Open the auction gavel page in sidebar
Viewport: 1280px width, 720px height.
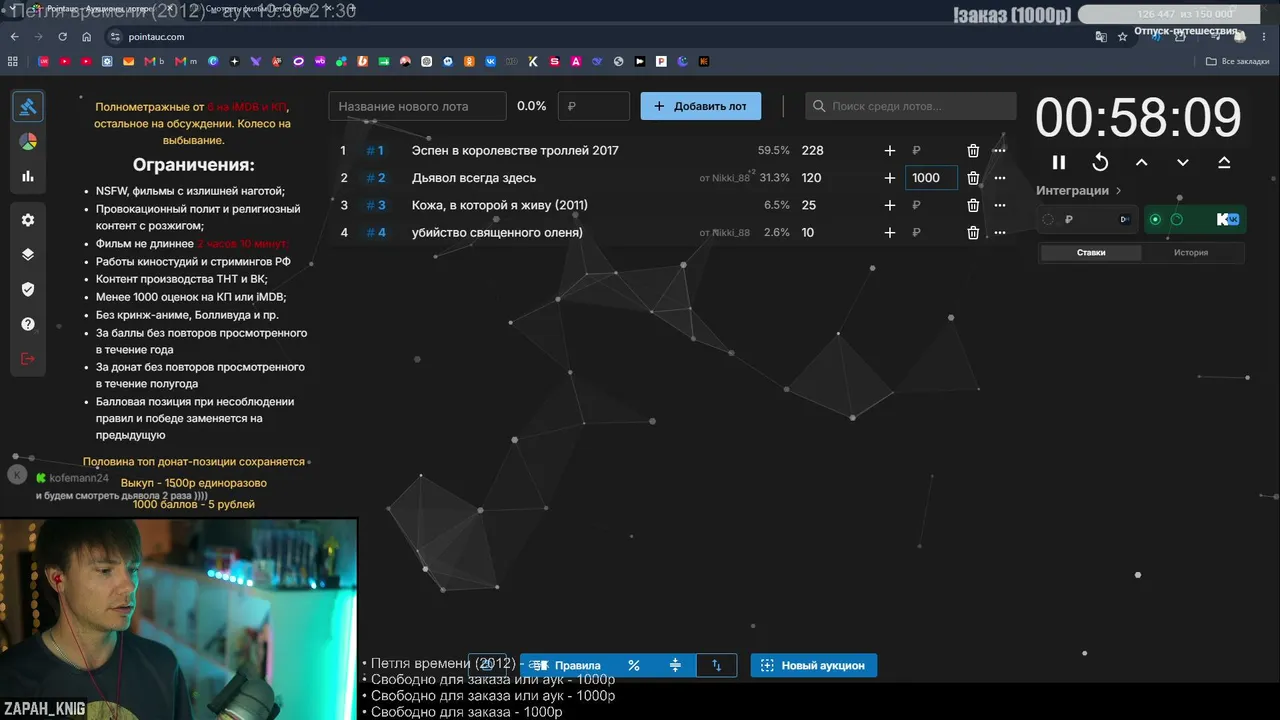coord(28,106)
